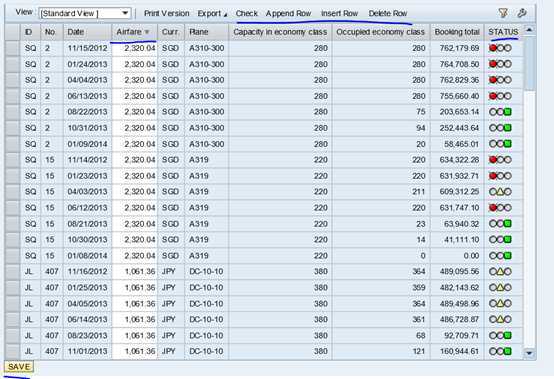This screenshot has width=554, height=379.
Task: Click the Plane column header
Action: coord(206,32)
